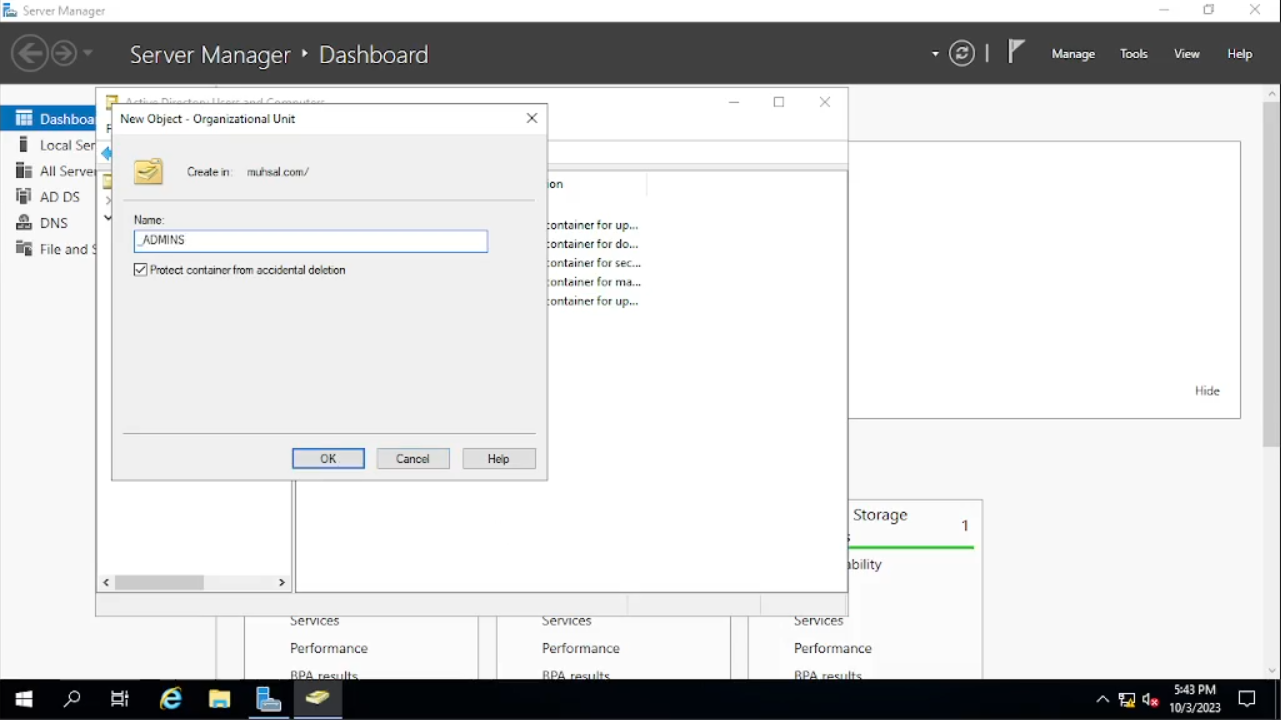Image resolution: width=1281 pixels, height=720 pixels.
Task: Open Internet Explorer from the taskbar
Action: pos(171,699)
